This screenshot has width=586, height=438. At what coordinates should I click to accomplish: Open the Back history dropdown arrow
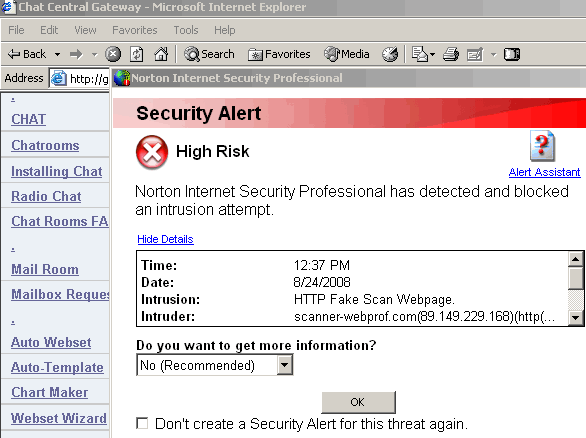pyautogui.click(x=57, y=55)
